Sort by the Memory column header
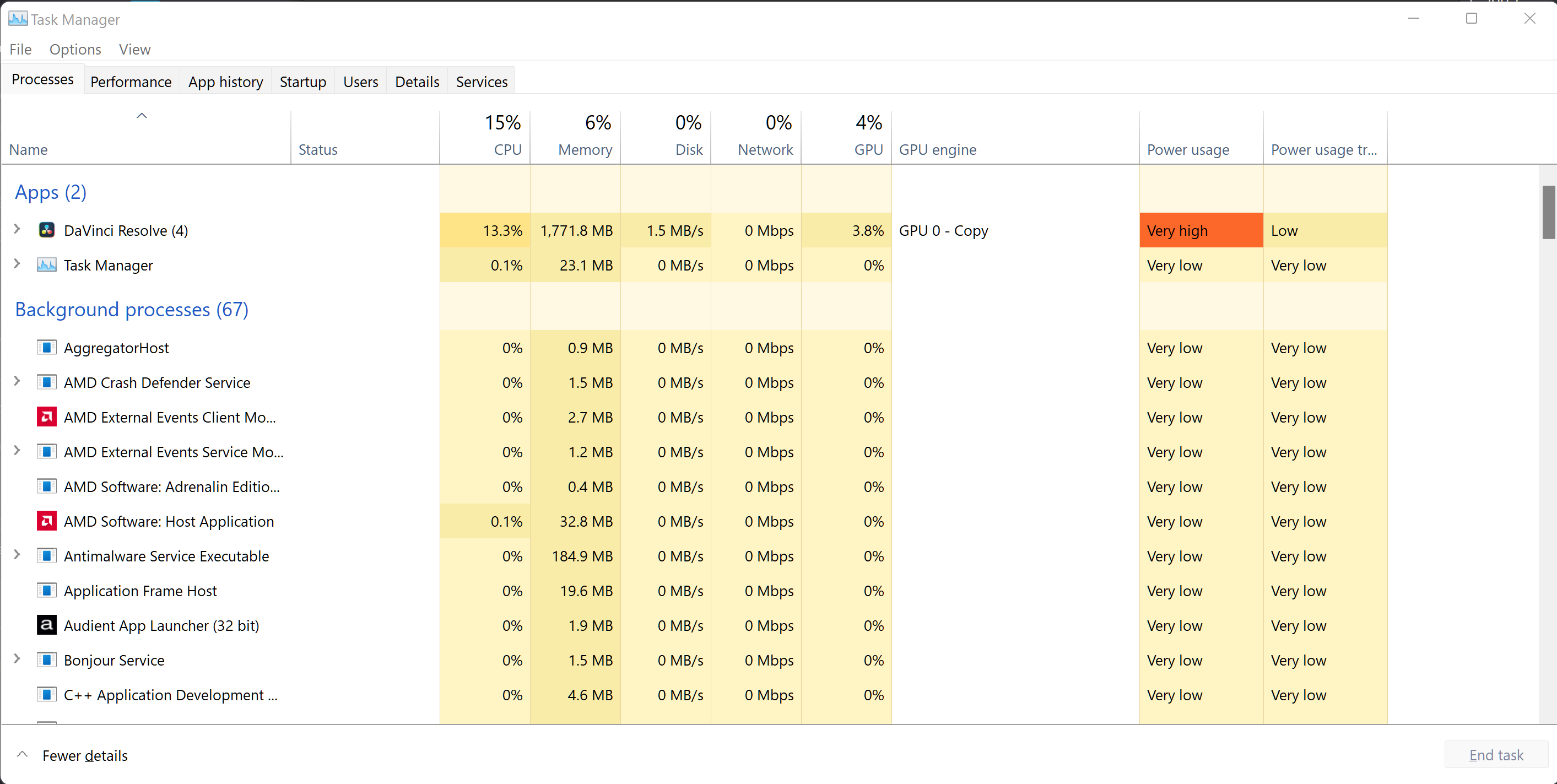1557x784 pixels. pos(575,137)
